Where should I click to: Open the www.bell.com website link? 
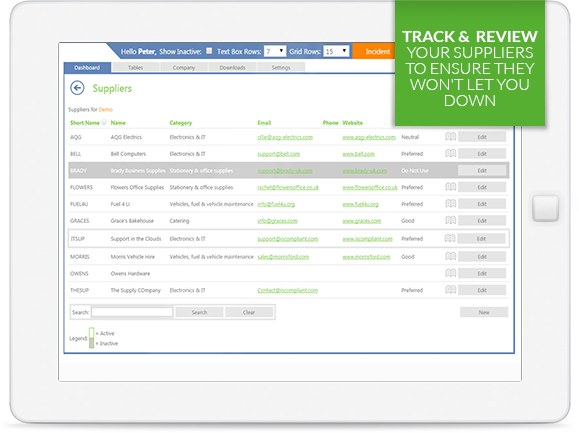tap(358, 154)
